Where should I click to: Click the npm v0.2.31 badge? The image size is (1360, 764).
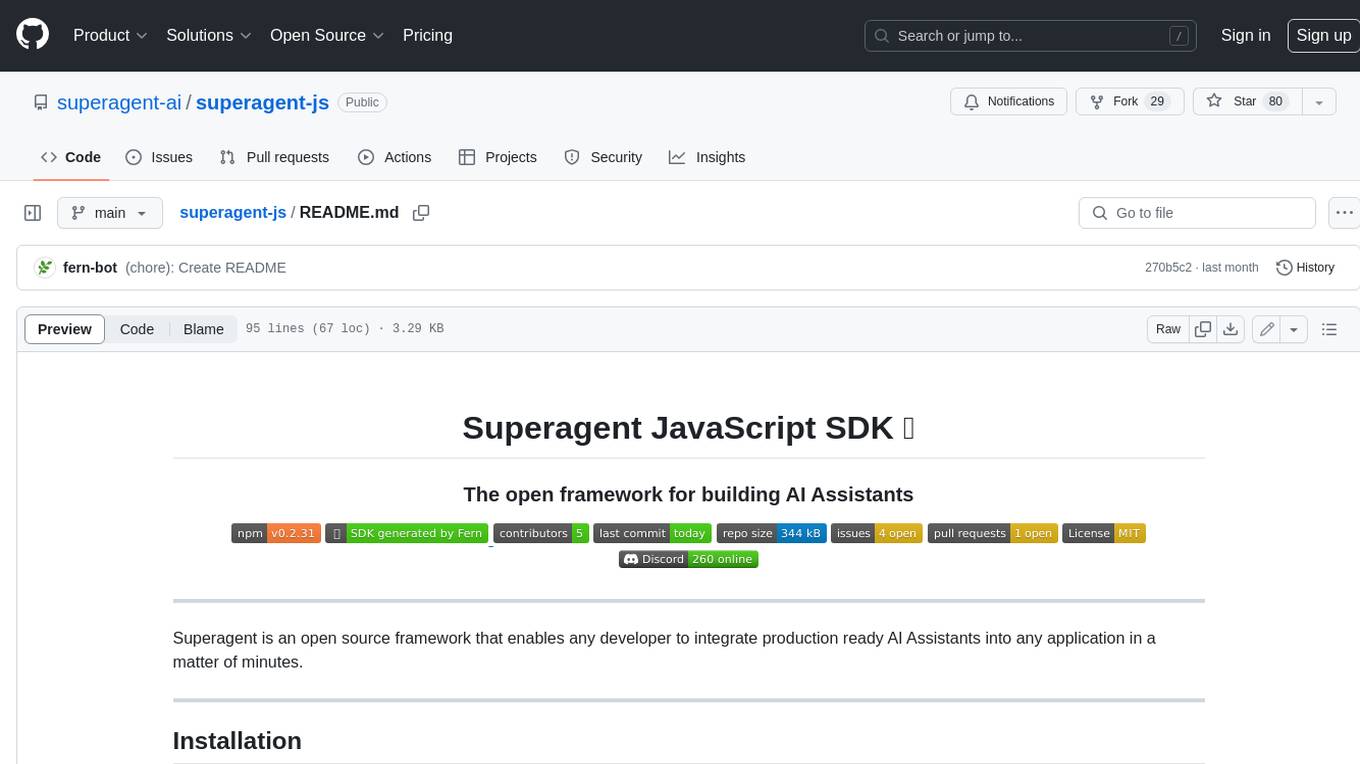coord(276,533)
